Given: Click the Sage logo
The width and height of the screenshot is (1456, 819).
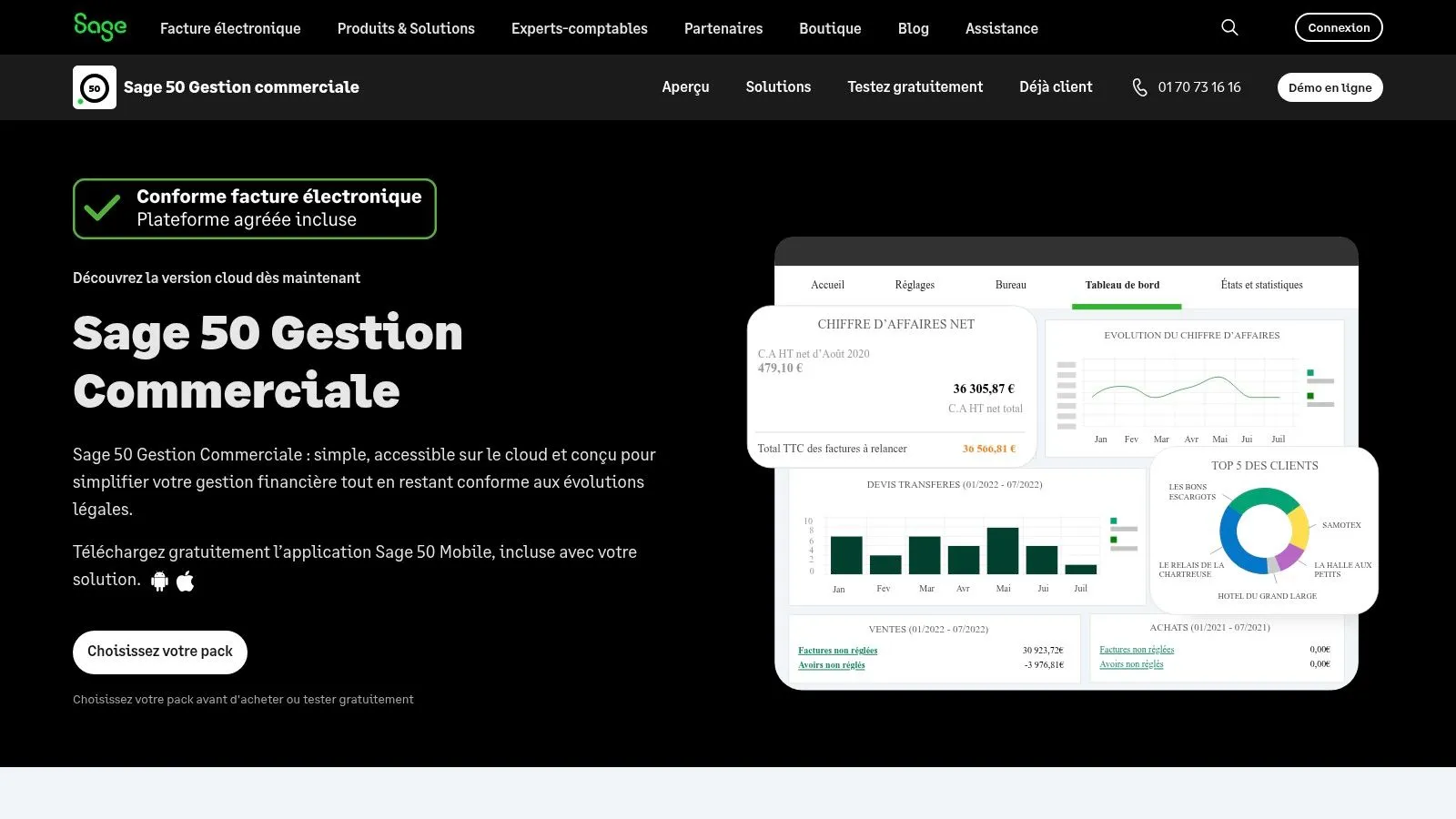Looking at the screenshot, I should point(100,27).
